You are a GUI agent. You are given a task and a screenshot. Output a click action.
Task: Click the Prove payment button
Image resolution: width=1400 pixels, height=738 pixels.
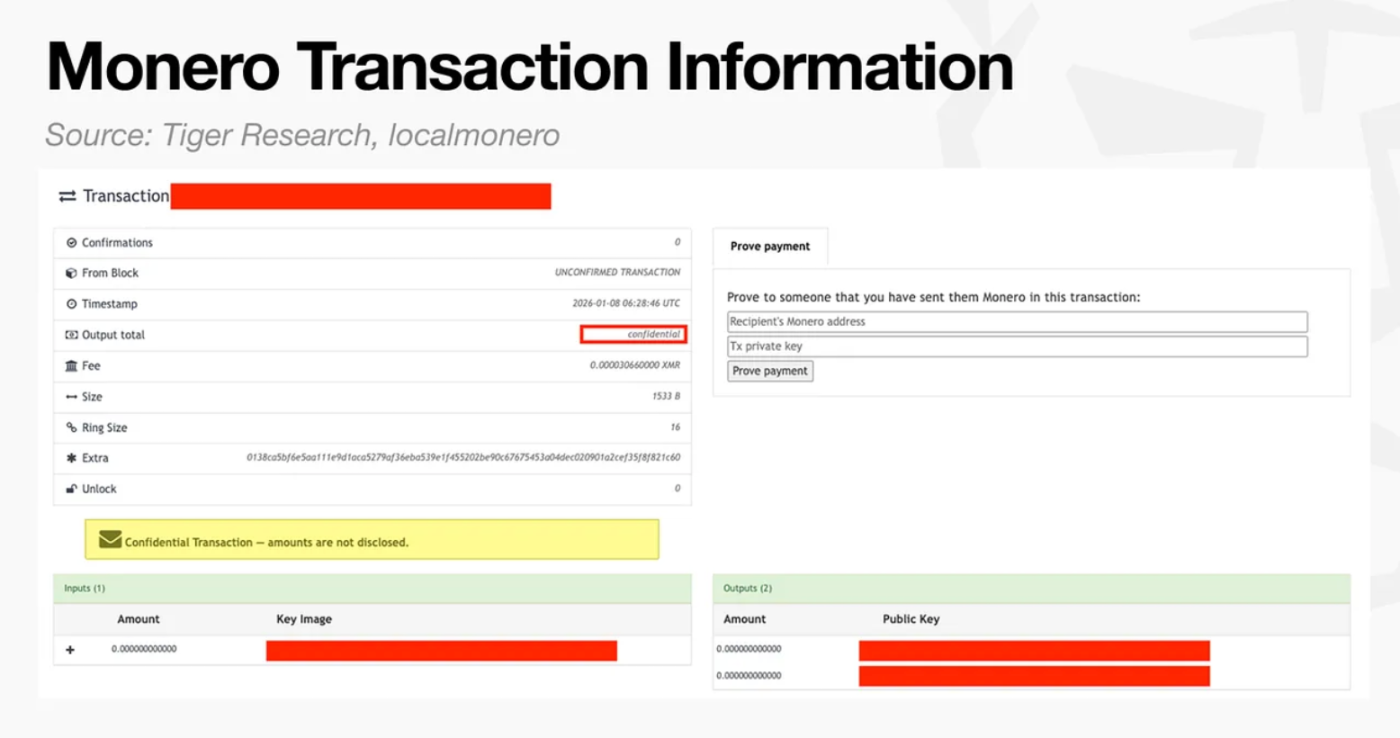tap(770, 371)
